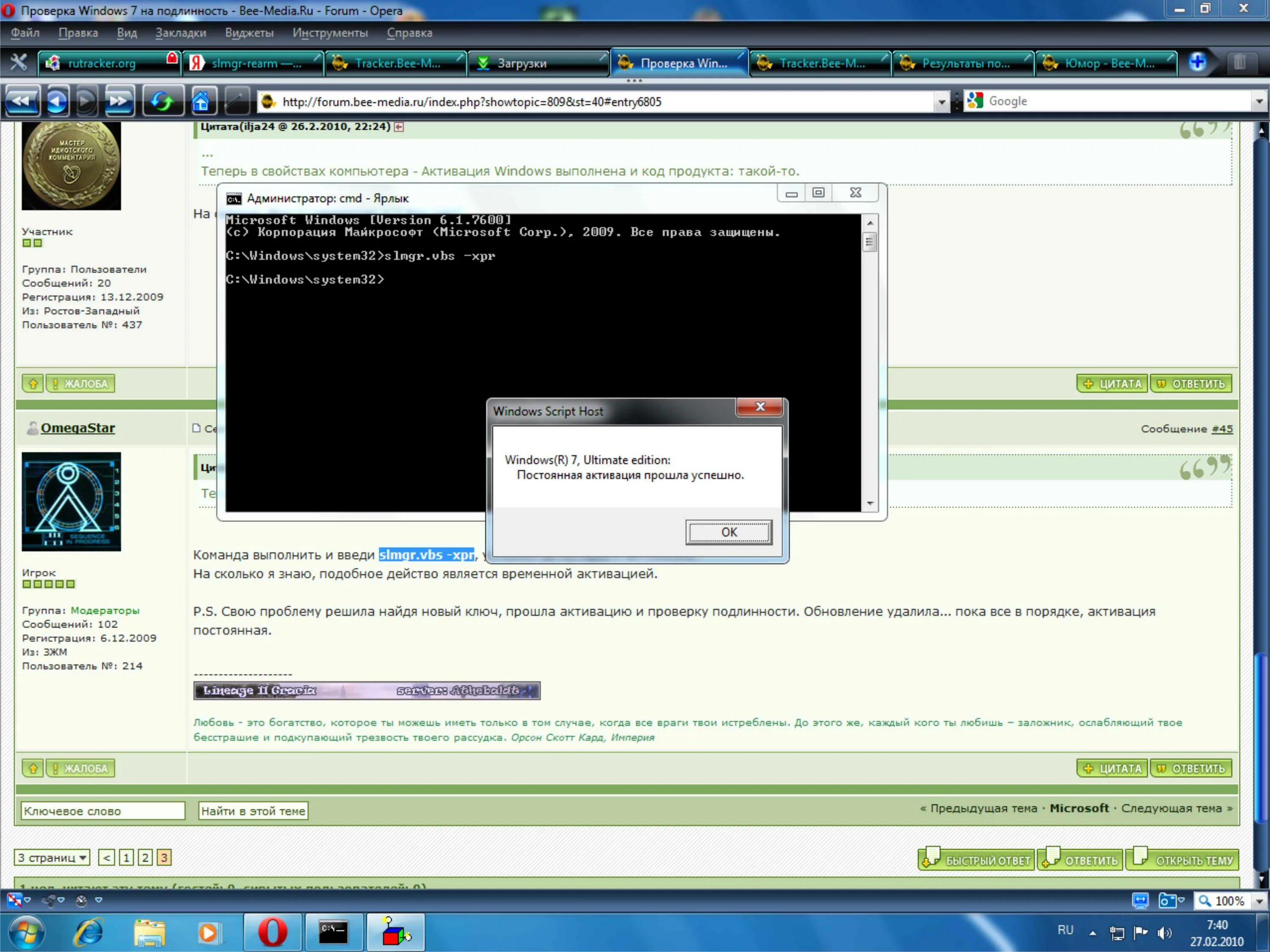
Task: Open the network icon in the system tray
Action: [x=1117, y=933]
